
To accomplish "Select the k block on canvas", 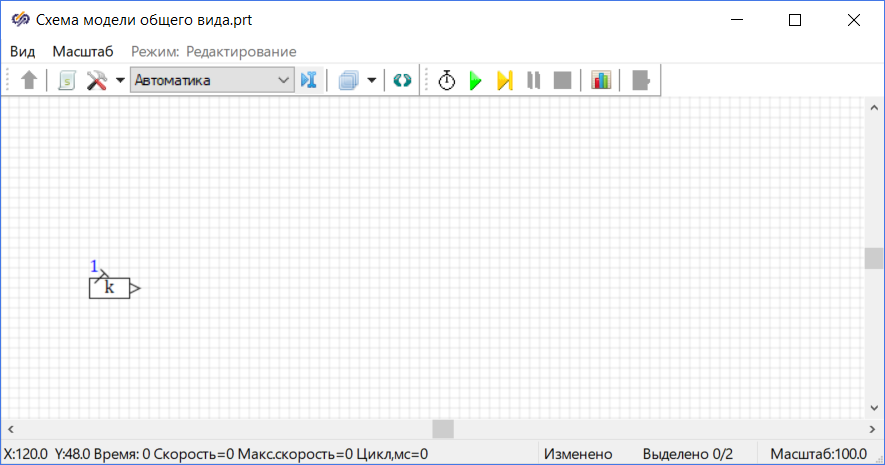I will pyautogui.click(x=110, y=288).
